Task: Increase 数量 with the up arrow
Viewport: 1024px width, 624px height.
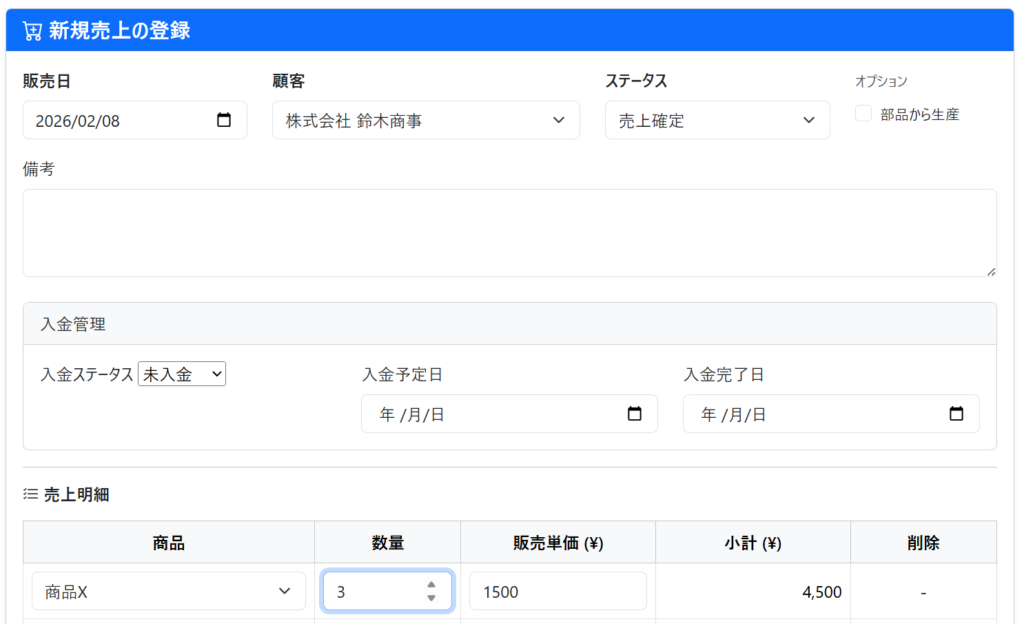Action: tap(431, 585)
